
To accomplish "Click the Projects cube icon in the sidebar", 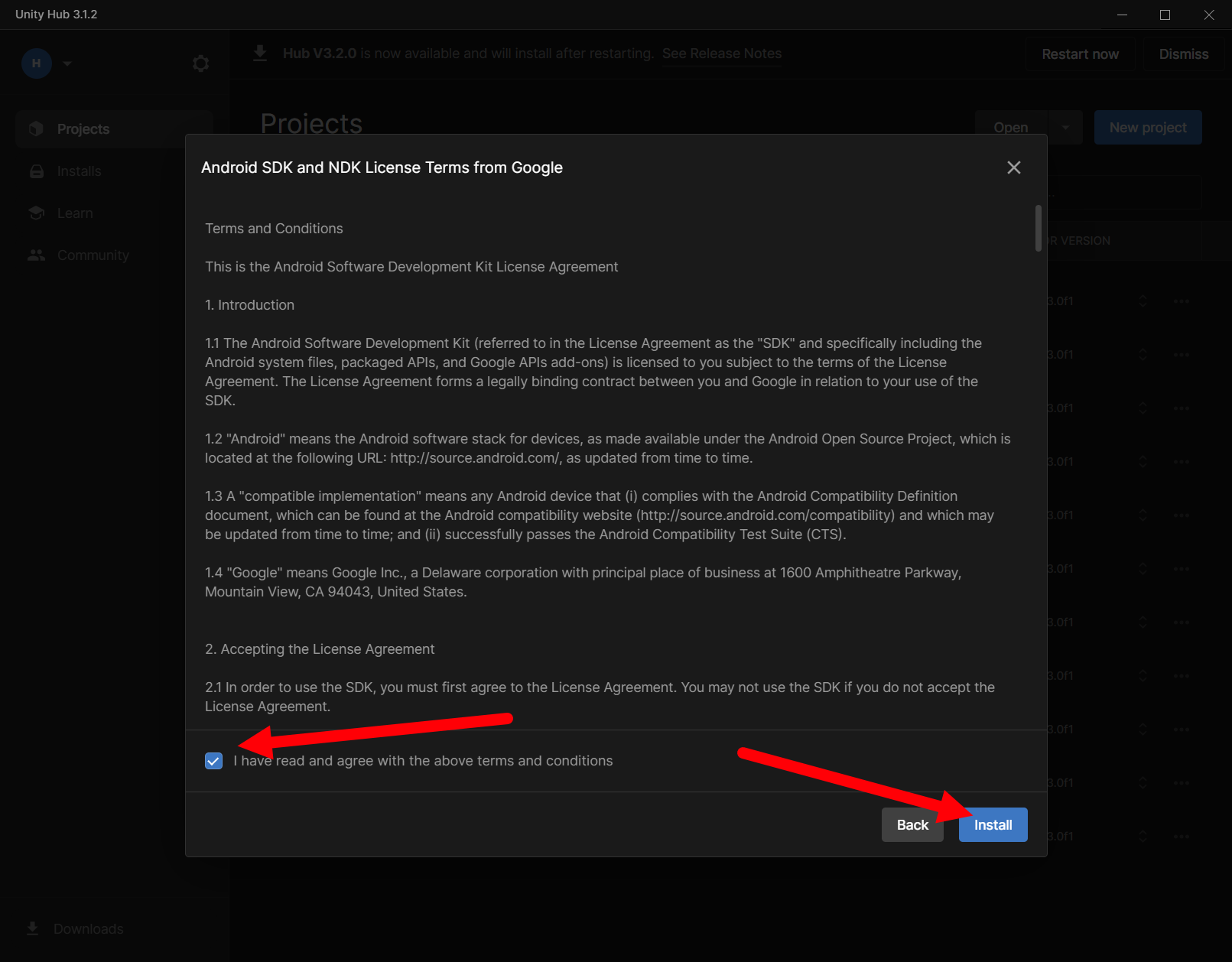I will tap(36, 128).
